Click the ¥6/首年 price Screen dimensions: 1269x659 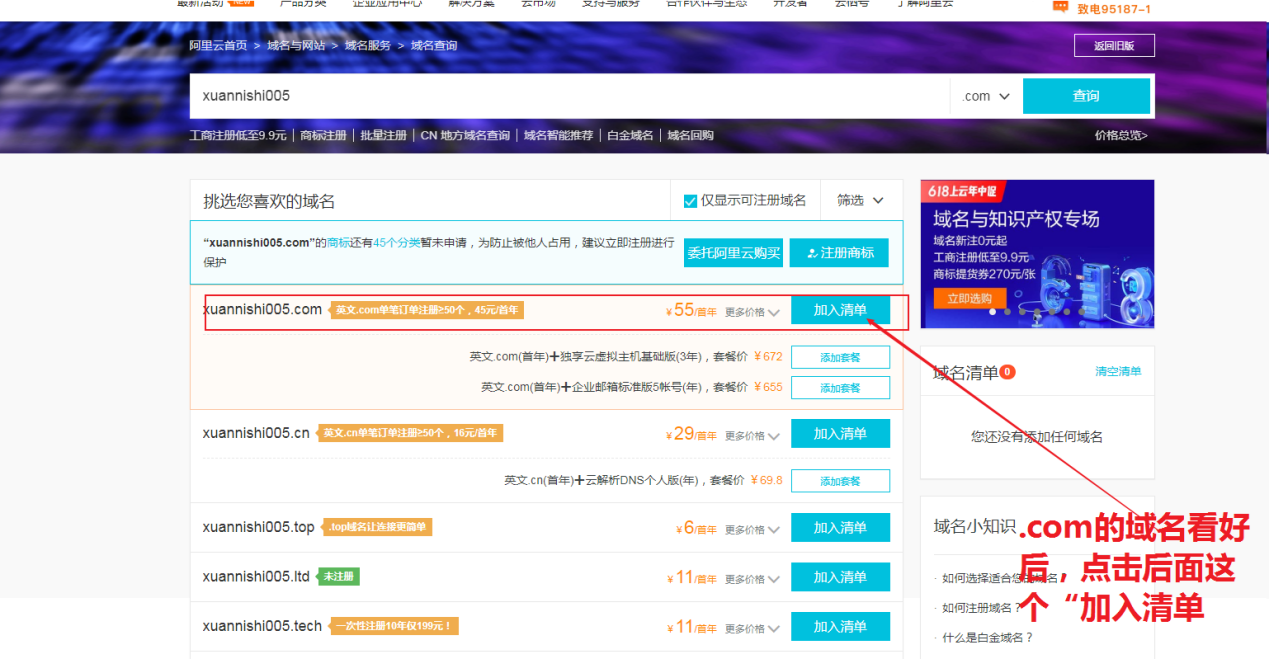point(696,528)
